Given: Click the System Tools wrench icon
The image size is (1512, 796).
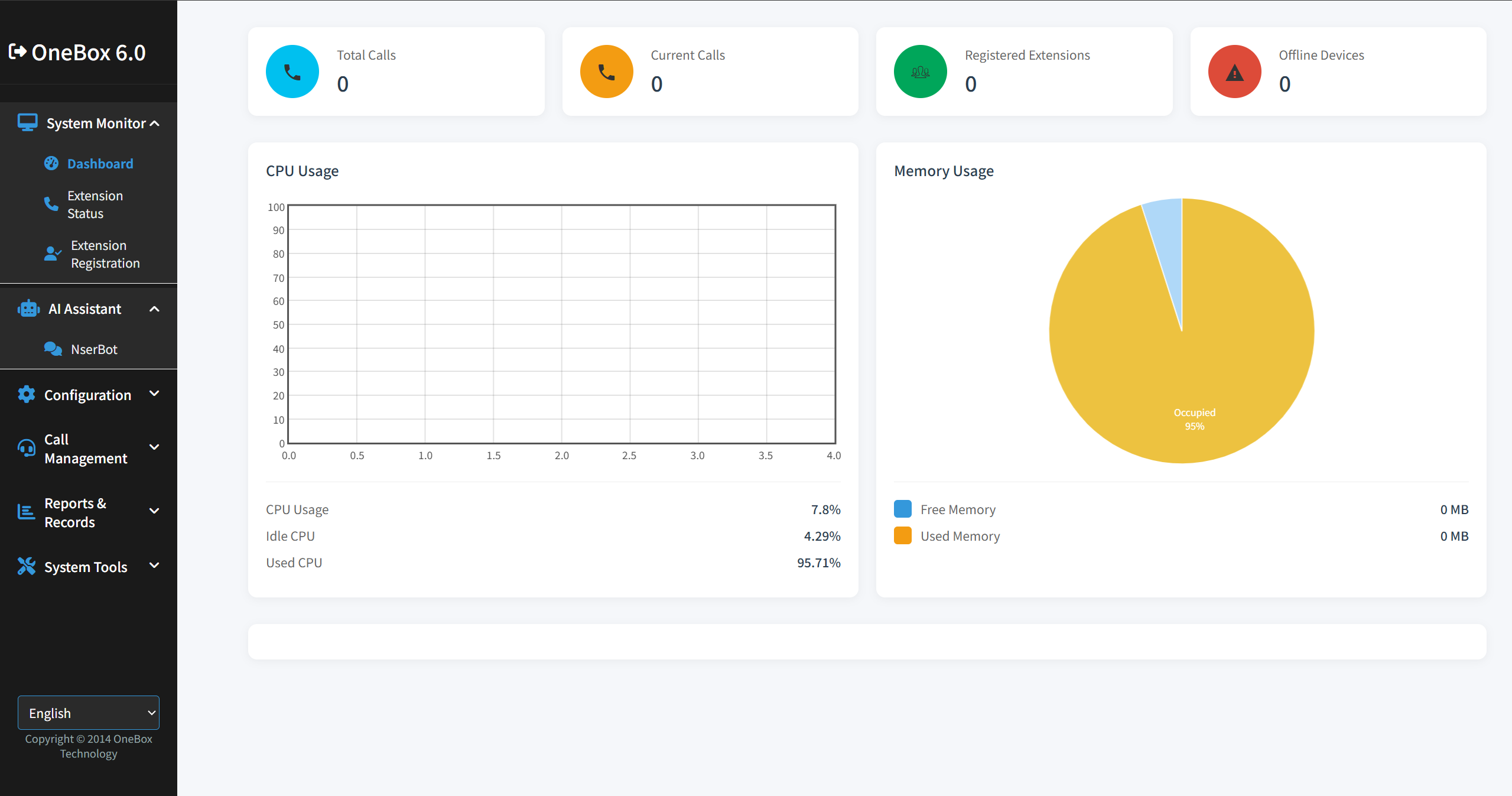Looking at the screenshot, I should click(x=27, y=566).
